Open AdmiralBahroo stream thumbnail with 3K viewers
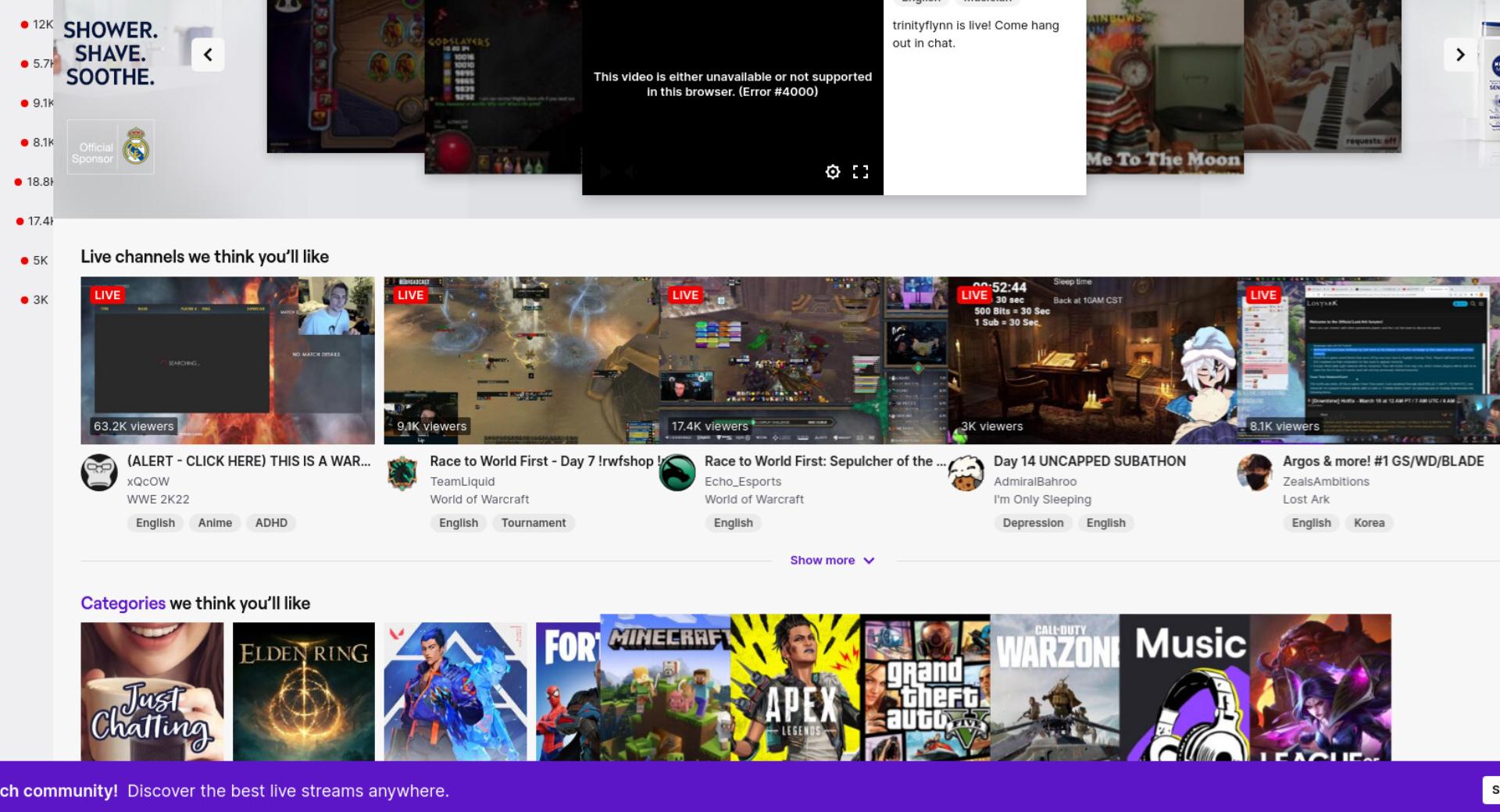1500x812 pixels. [x=1092, y=360]
